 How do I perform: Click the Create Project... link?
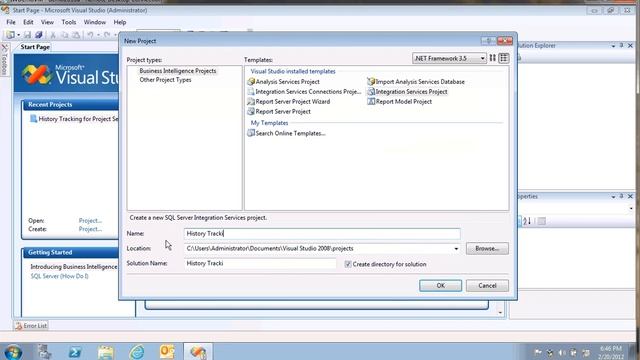click(90, 229)
